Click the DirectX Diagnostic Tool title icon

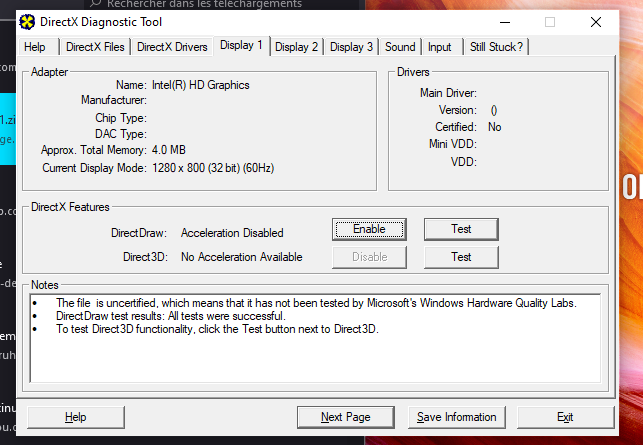(x=27, y=22)
